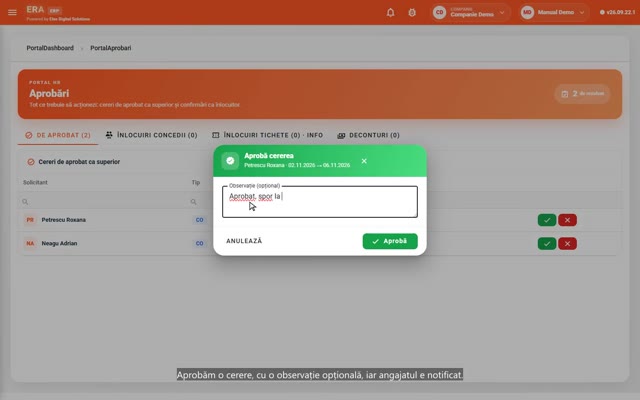640x400 pixels.
Task: Click the Solicitant column header
Action: pyautogui.click(x=35, y=182)
